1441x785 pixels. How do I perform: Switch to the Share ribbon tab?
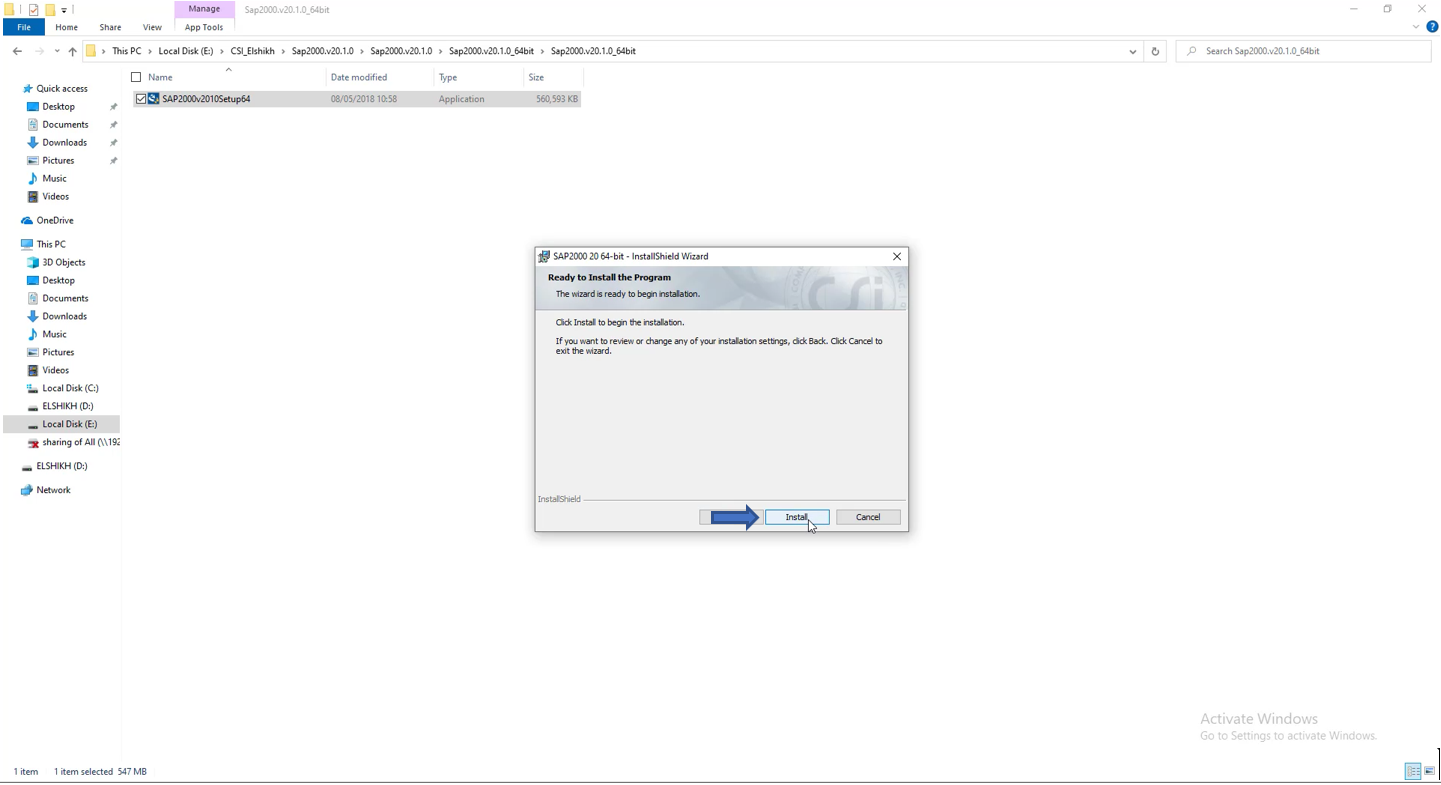tap(110, 27)
